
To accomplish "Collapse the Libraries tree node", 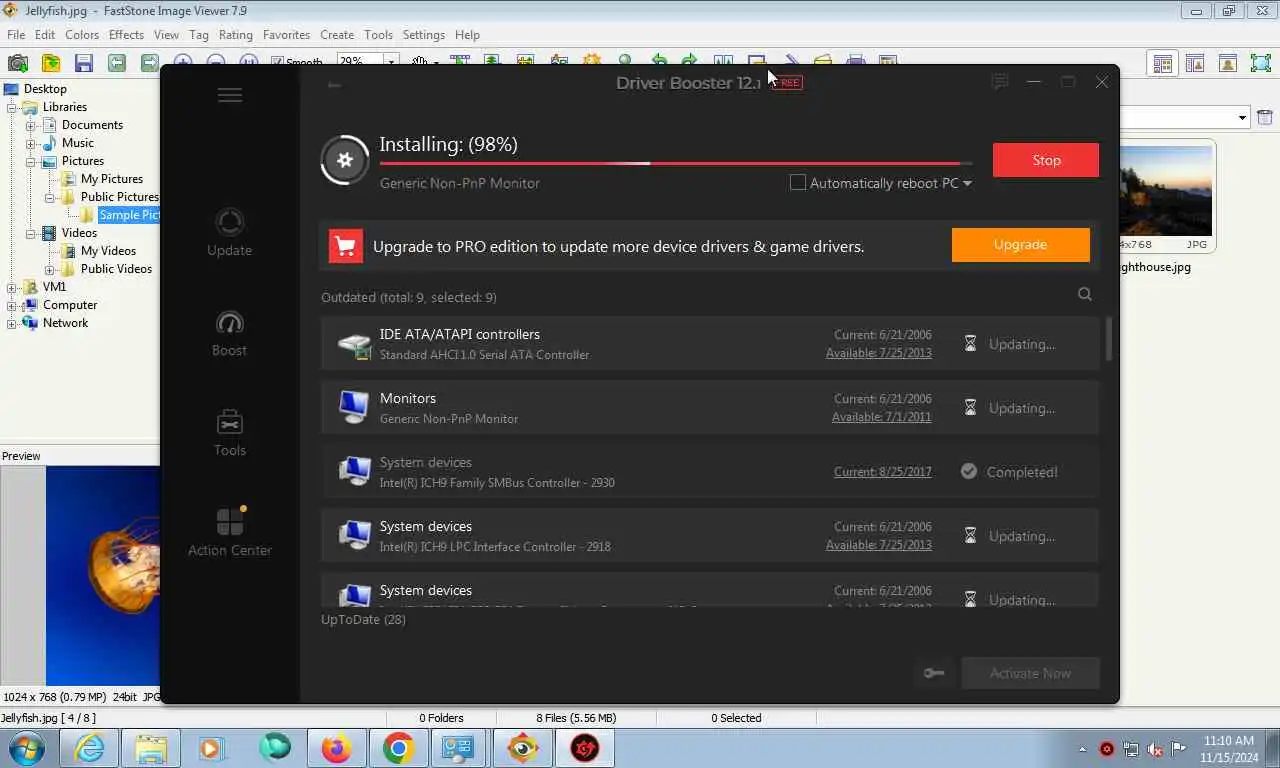I will pos(13,107).
